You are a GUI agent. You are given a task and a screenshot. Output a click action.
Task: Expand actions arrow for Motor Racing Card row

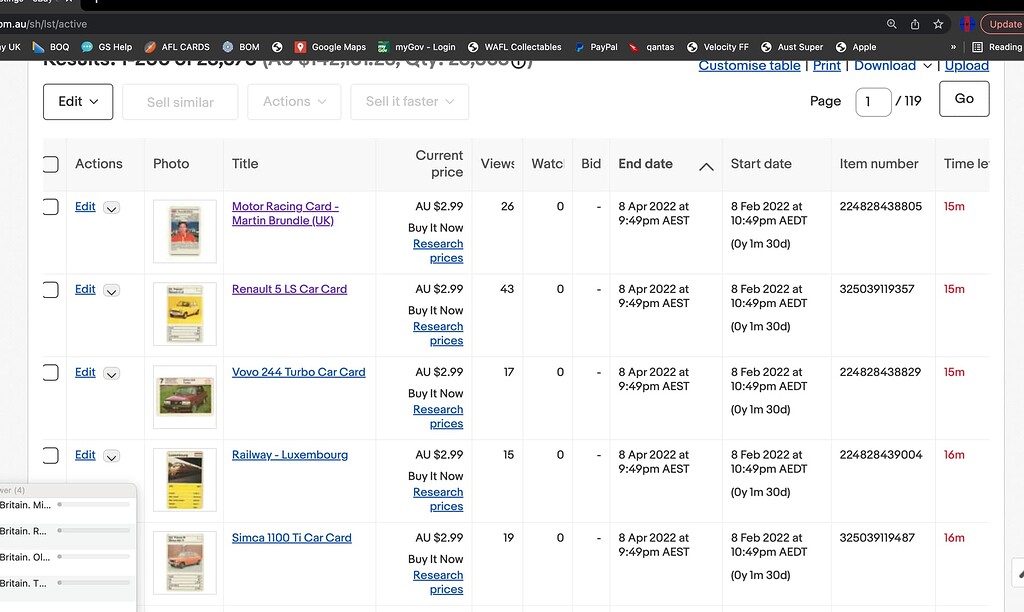(x=112, y=208)
